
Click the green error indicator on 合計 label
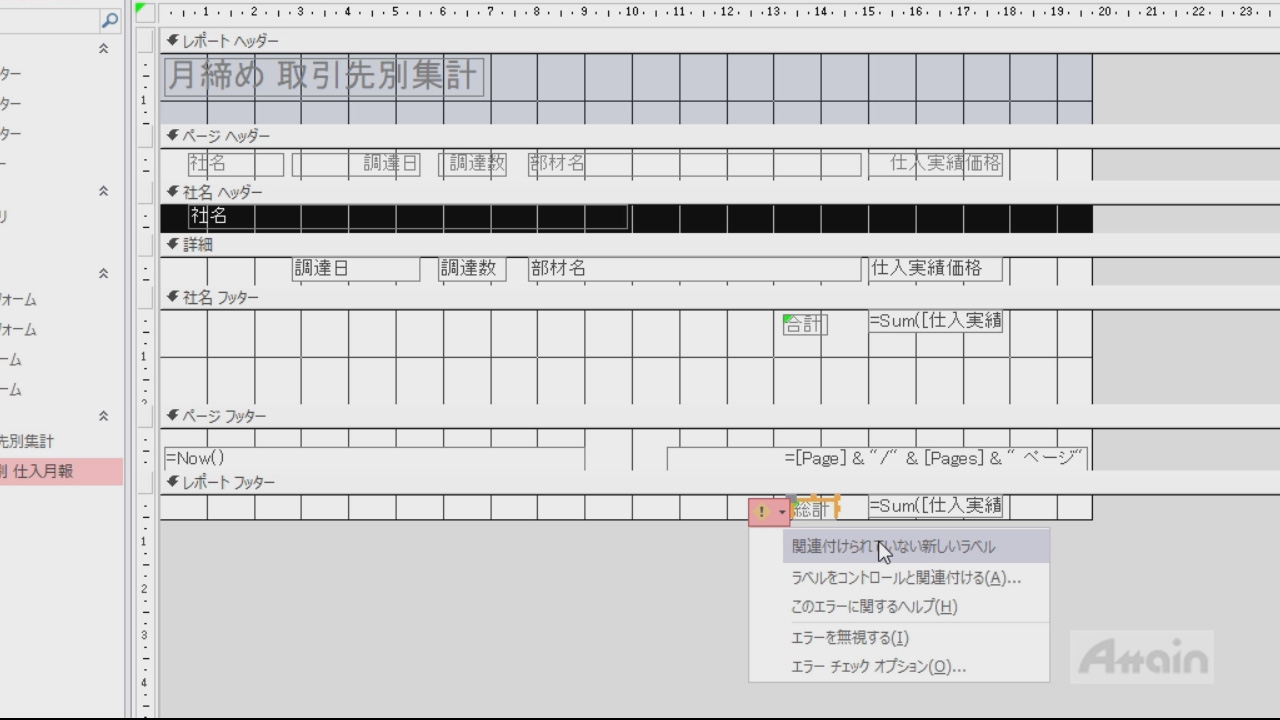[788, 319]
